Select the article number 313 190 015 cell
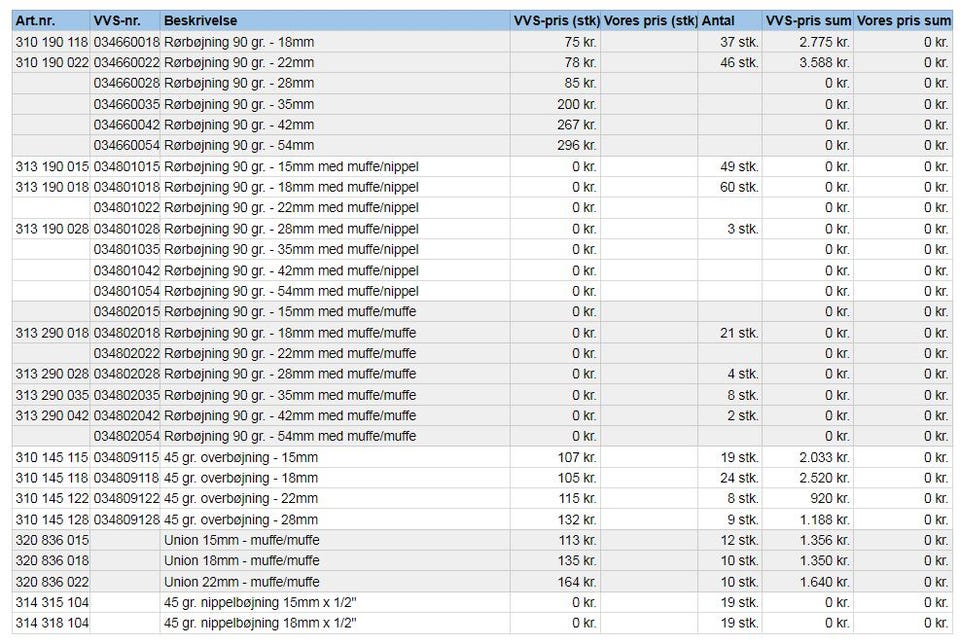 [51, 166]
